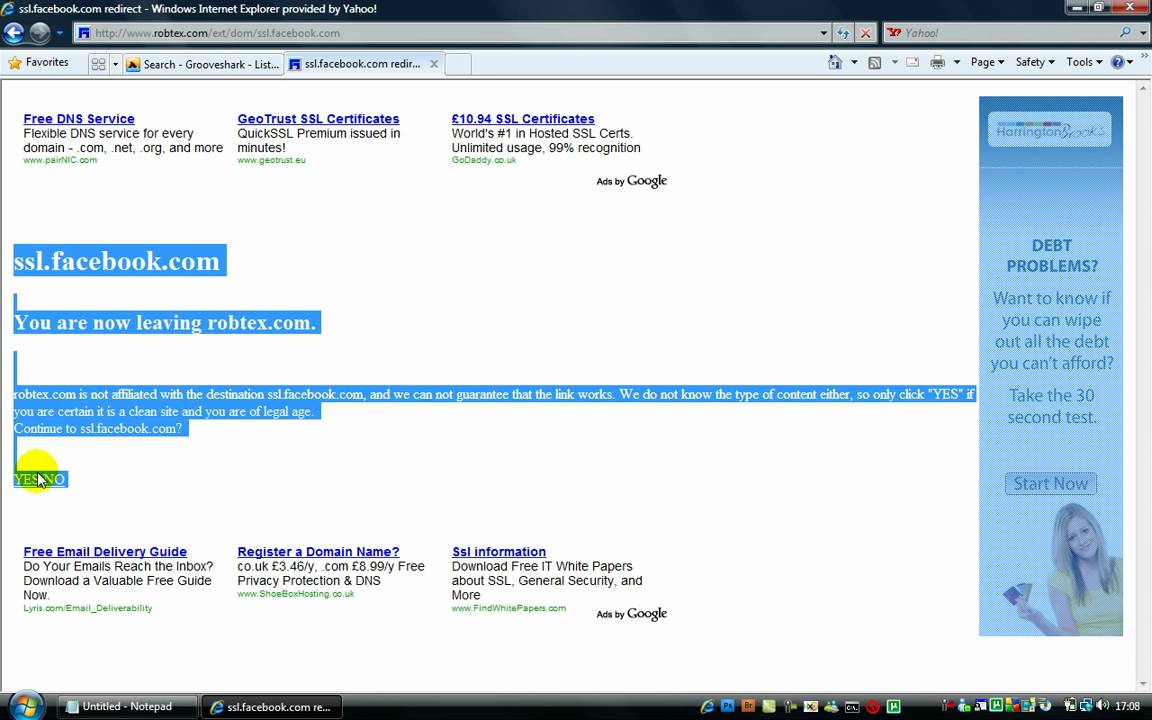This screenshot has height=720, width=1152.
Task: Open the Ssl information ad link
Action: [499, 552]
